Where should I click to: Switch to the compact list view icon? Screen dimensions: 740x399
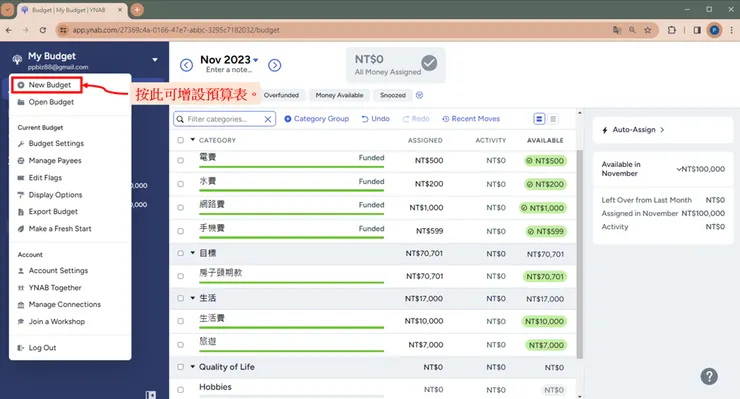pyautogui.click(x=553, y=119)
